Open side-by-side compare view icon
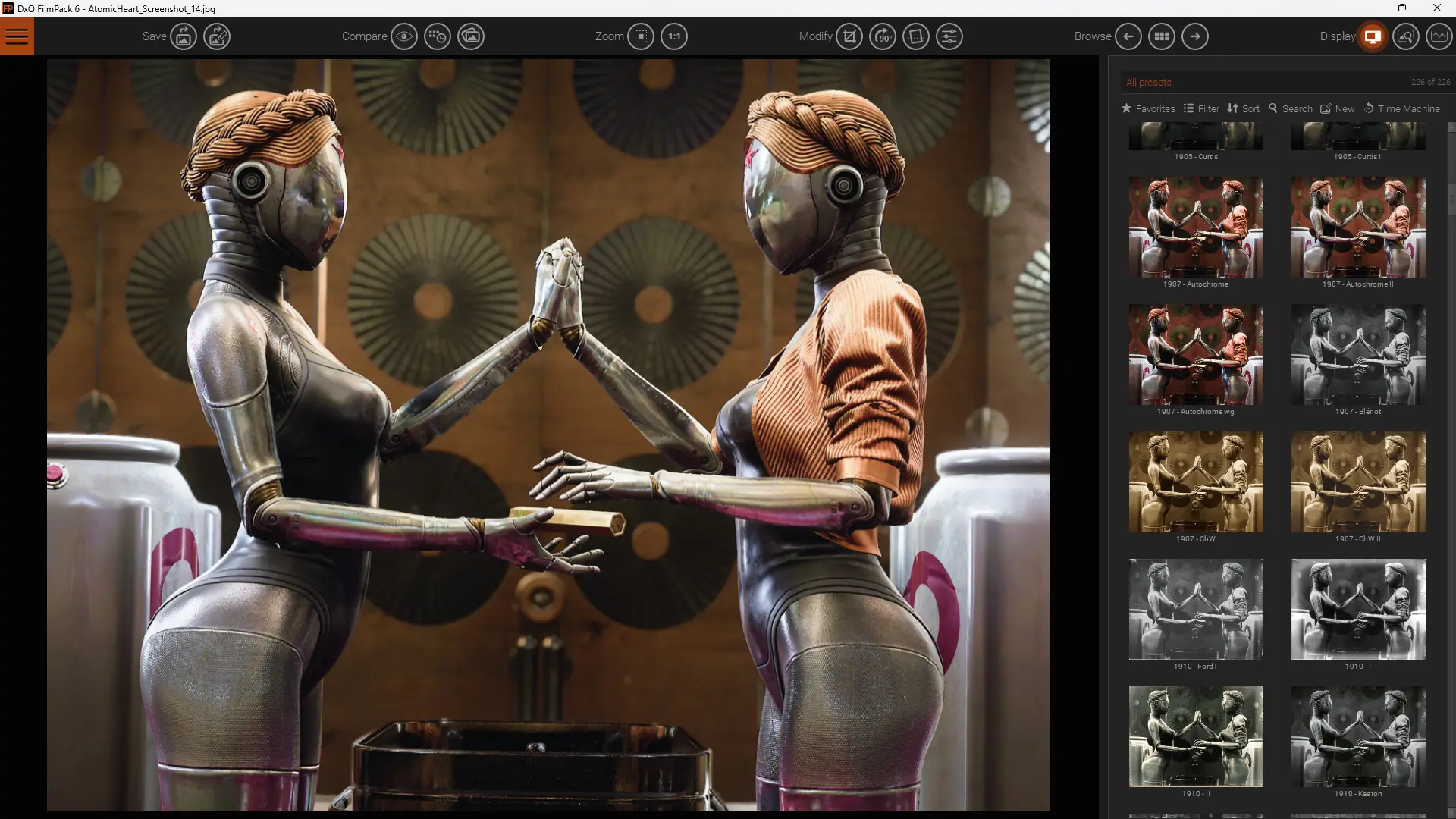Viewport: 1456px width, 819px height. [x=471, y=36]
